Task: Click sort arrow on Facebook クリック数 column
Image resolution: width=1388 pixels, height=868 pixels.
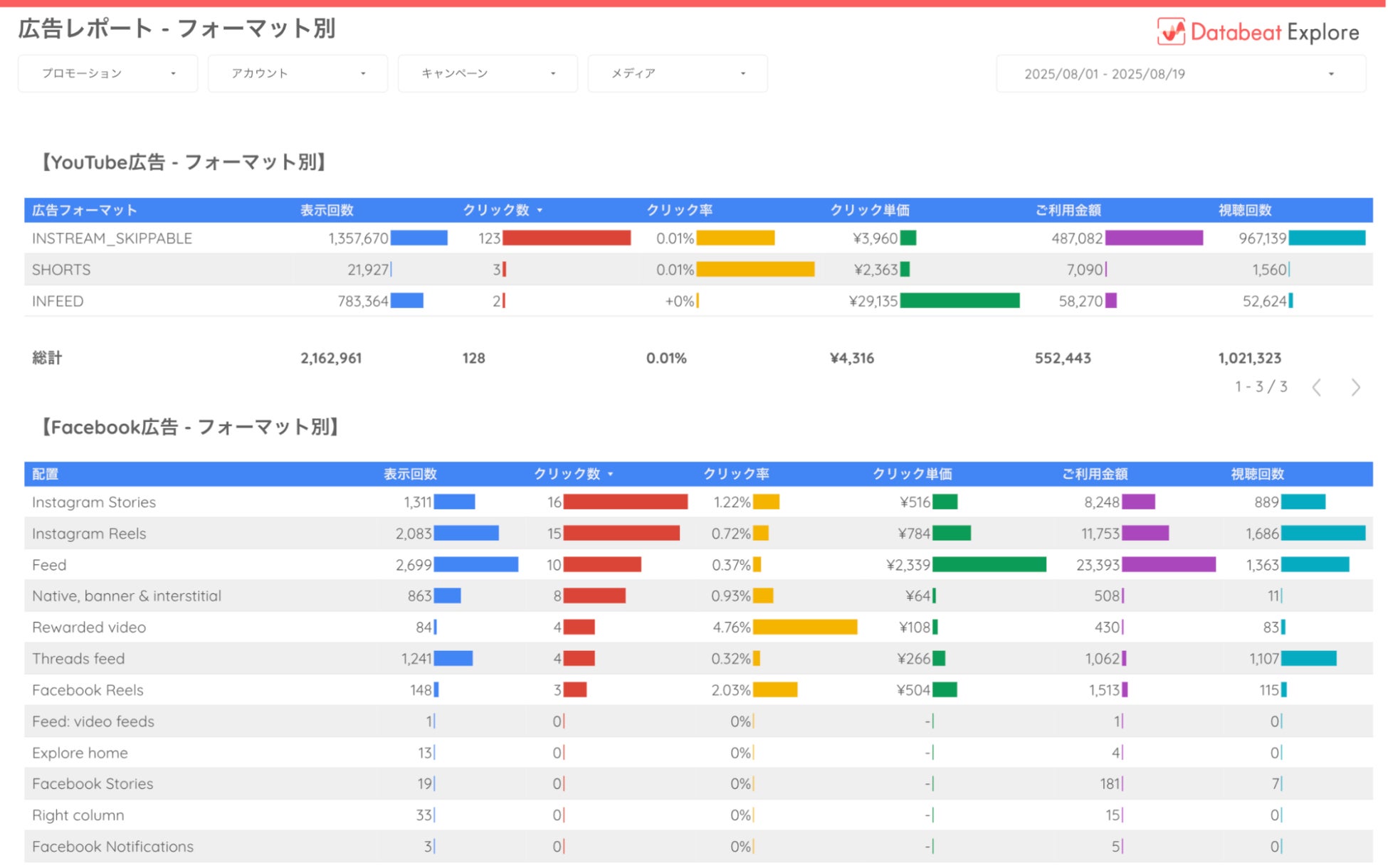Action: [x=611, y=475]
